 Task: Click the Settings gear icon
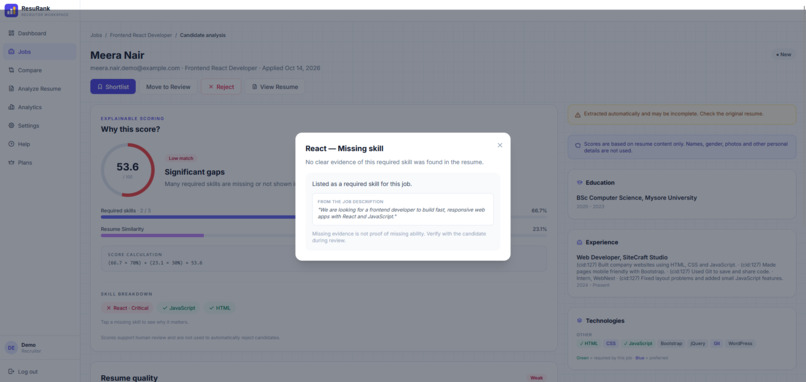(11, 126)
